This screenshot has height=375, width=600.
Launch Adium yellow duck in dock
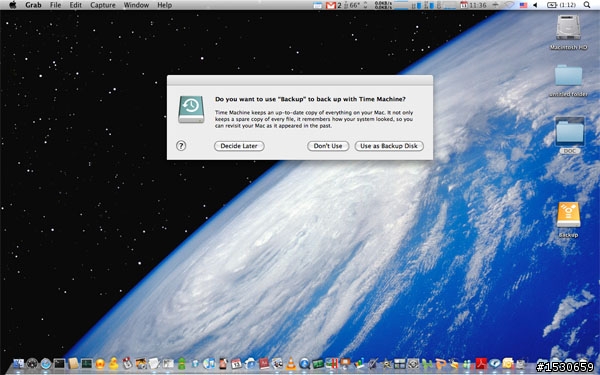[x=114, y=364]
